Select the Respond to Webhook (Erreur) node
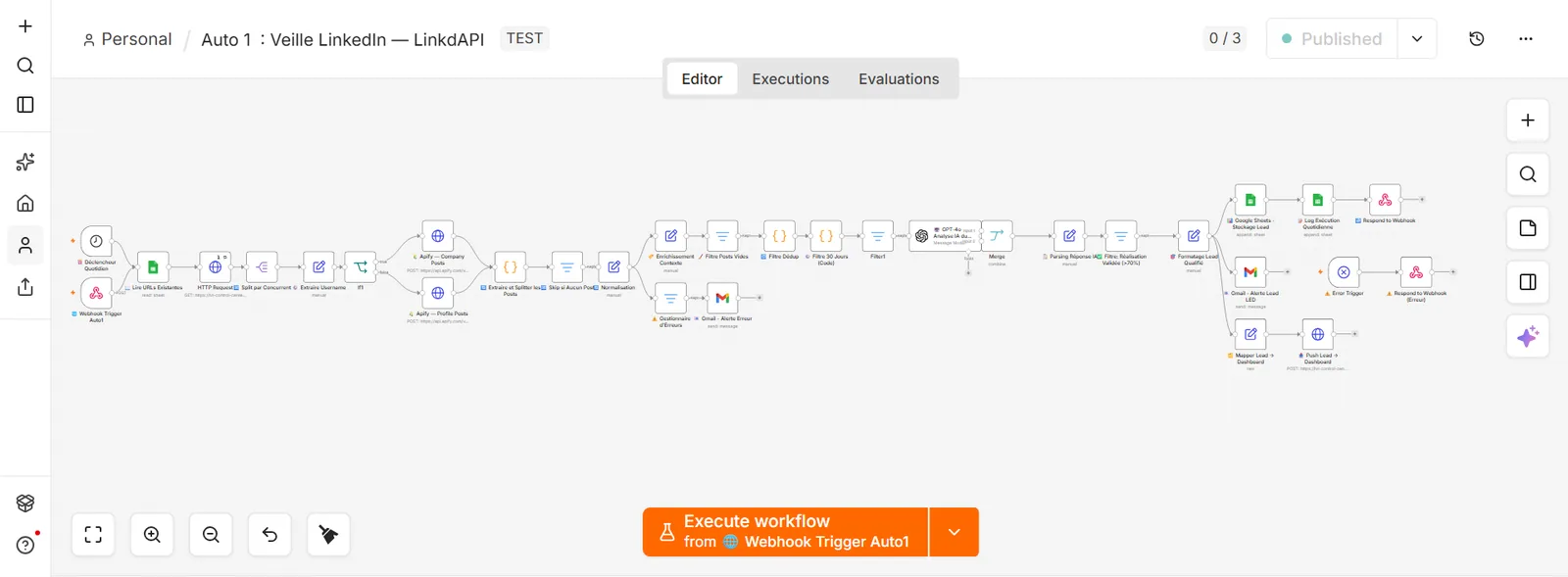The image size is (1568, 577). coord(1416,272)
